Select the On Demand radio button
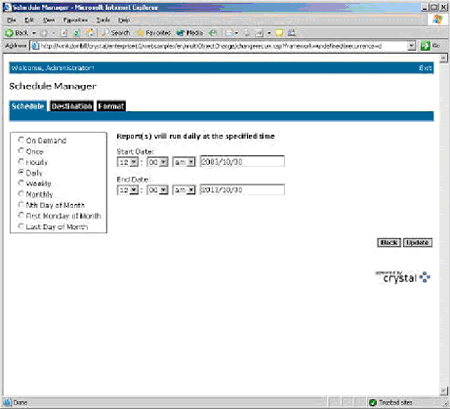The image size is (450, 409). pos(21,140)
